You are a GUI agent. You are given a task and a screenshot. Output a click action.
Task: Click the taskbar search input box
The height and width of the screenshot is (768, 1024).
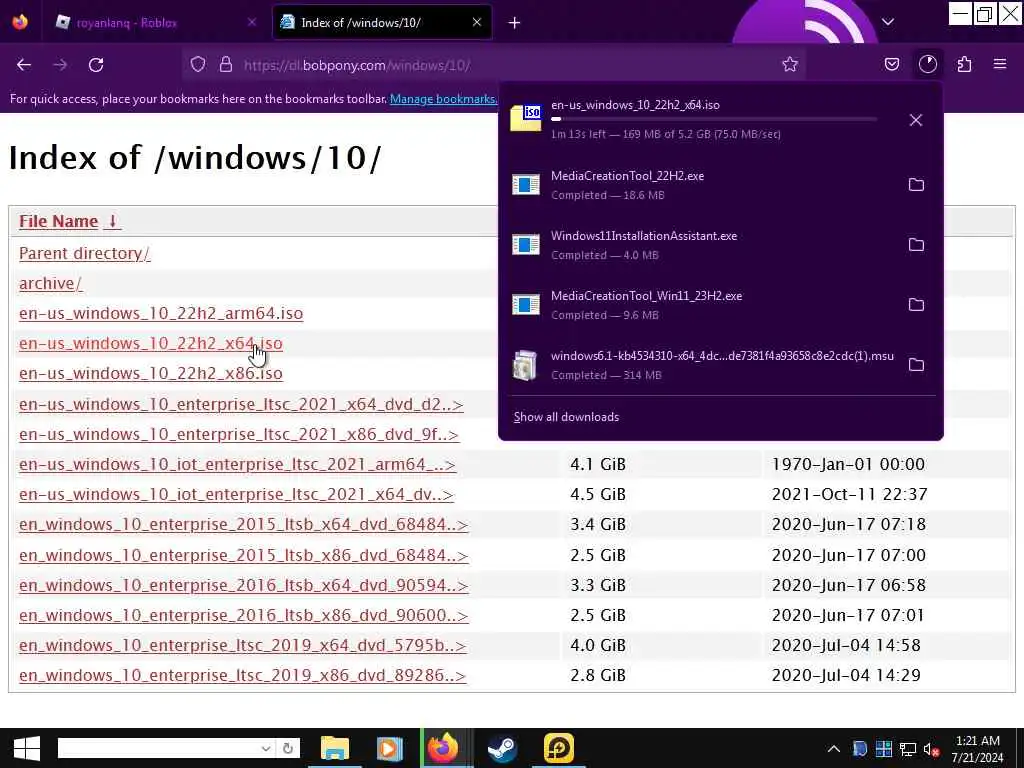point(157,748)
